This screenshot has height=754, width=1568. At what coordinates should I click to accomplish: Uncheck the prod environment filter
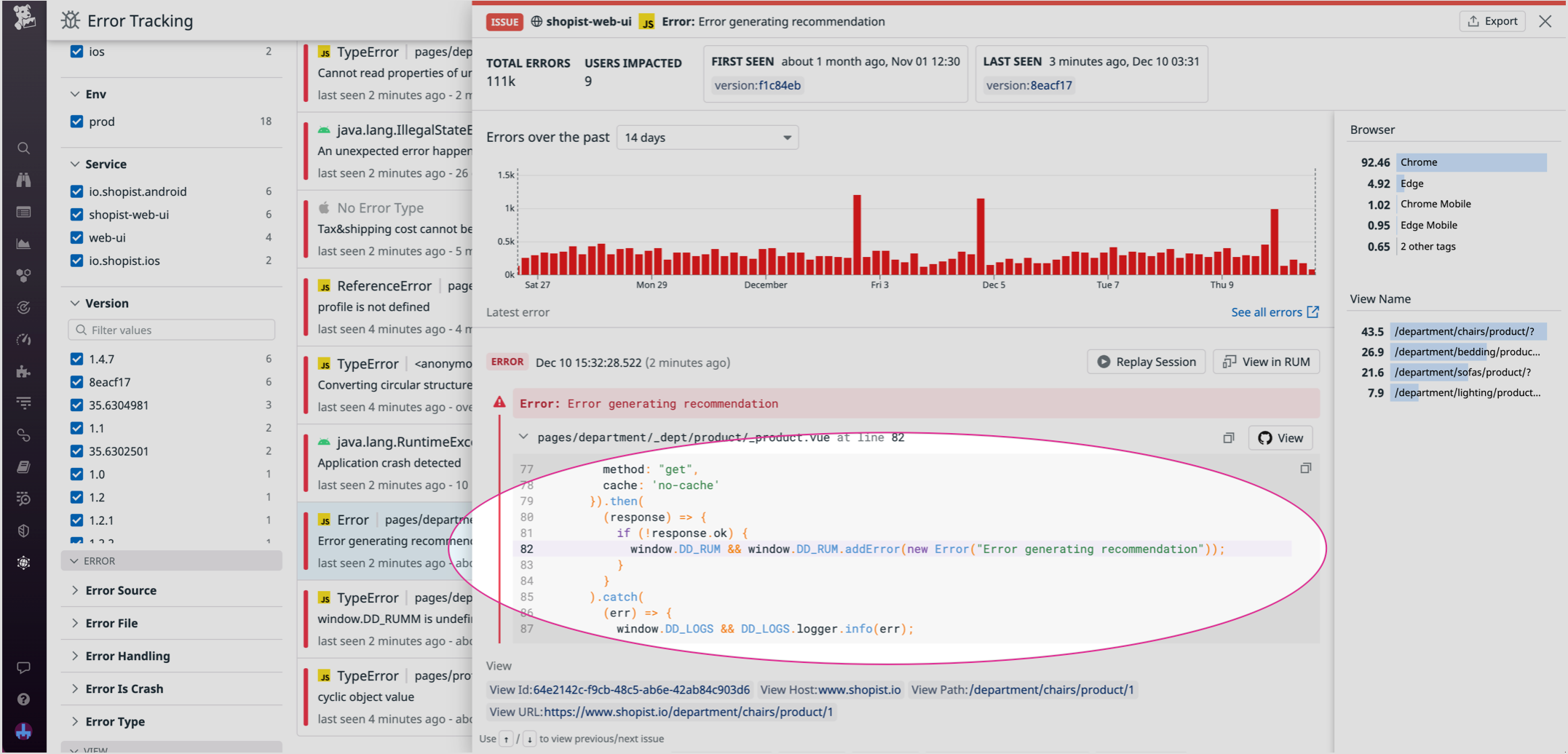77,122
